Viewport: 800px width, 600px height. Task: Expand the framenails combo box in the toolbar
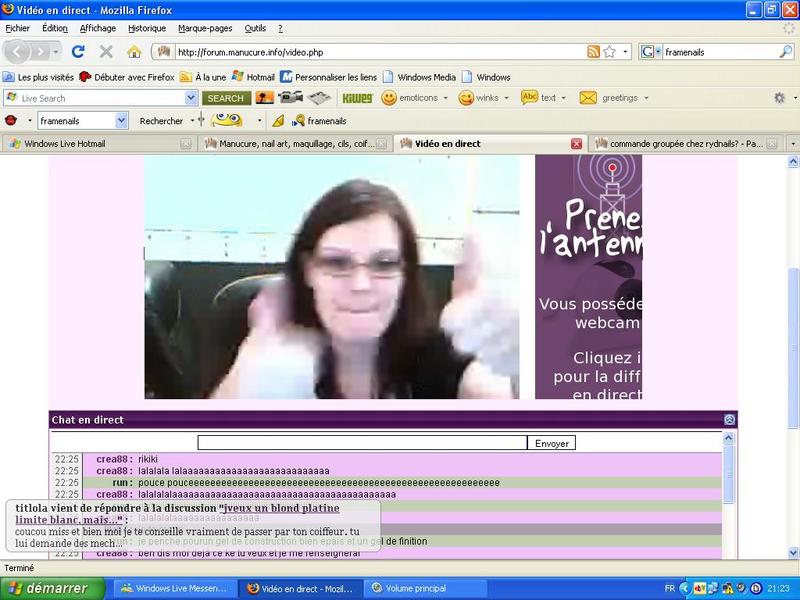pyautogui.click(x=121, y=120)
